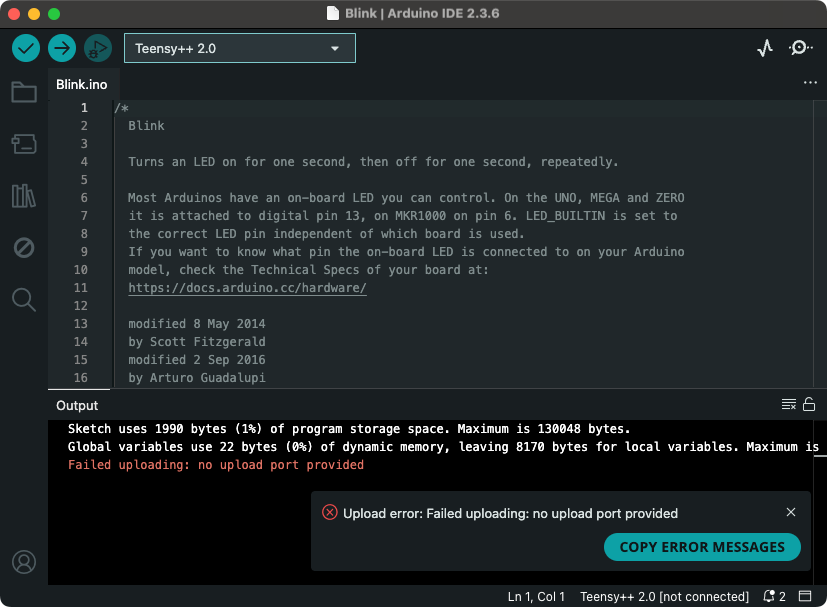This screenshot has height=607, width=827.
Task: Open the docs.arduino.cc hardware link
Action: tap(247, 288)
